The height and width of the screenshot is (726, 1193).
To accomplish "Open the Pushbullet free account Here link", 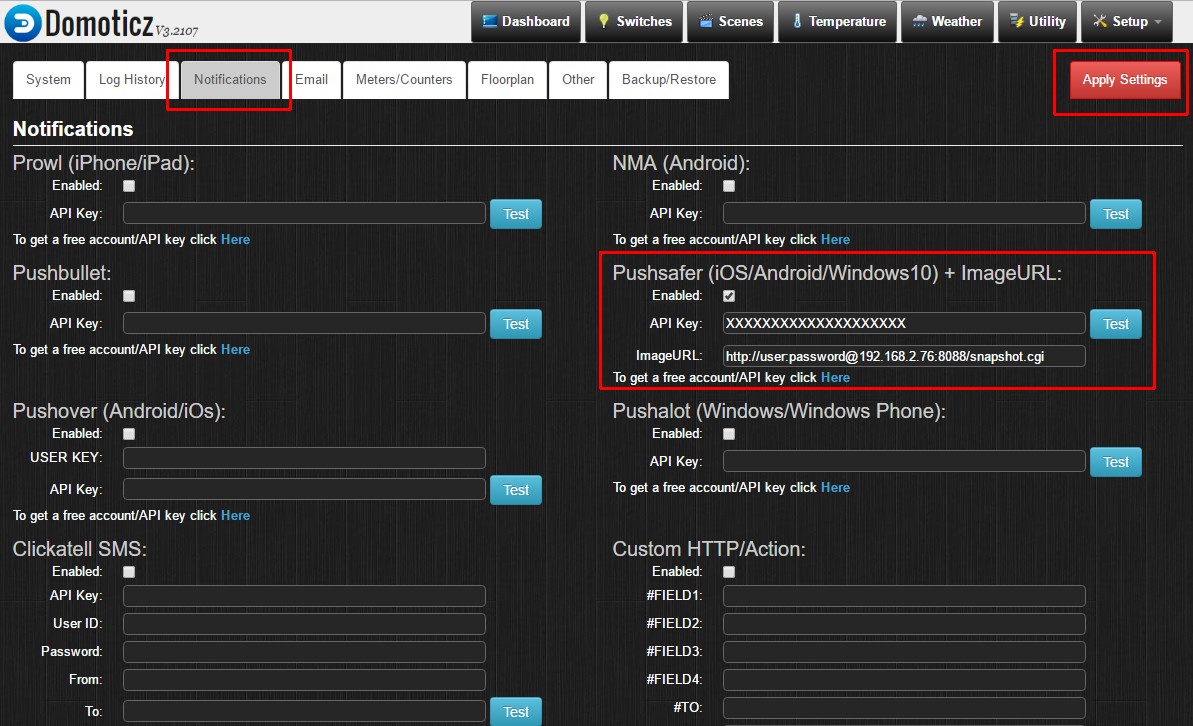I will tap(235, 350).
